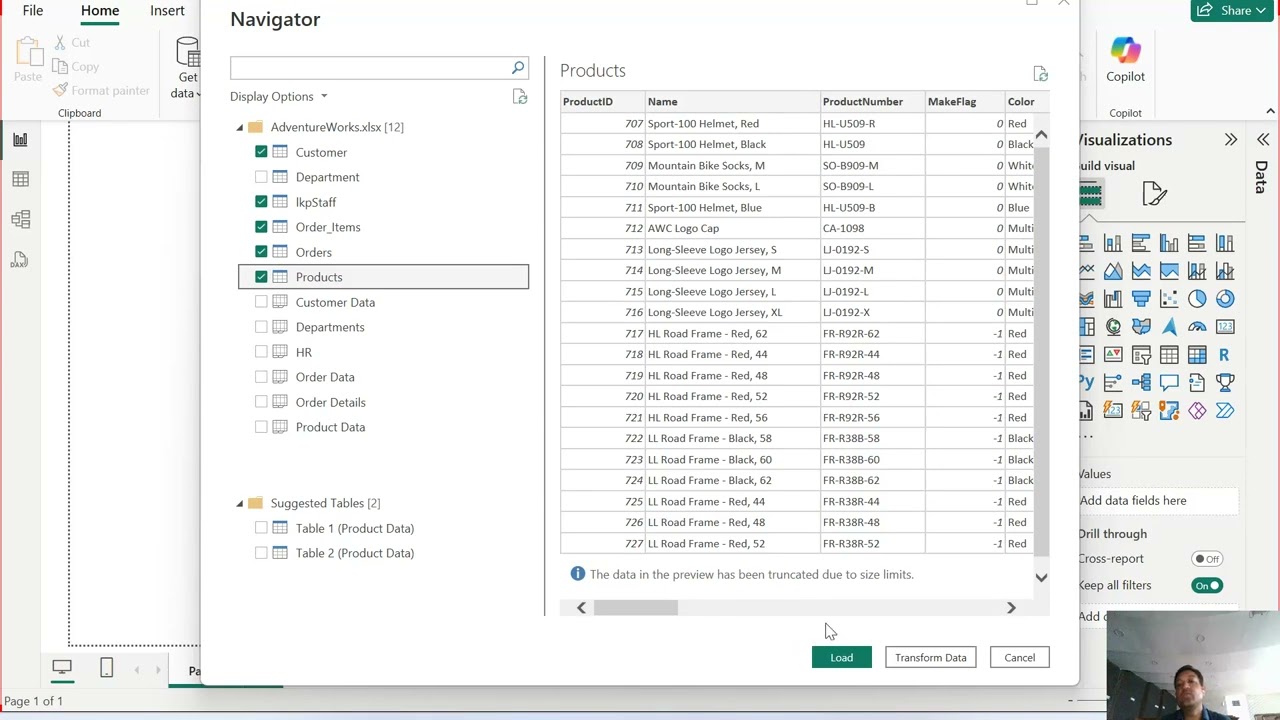The width and height of the screenshot is (1280, 720).
Task: Check the Customer Data sheet checkbox
Action: [261, 302]
